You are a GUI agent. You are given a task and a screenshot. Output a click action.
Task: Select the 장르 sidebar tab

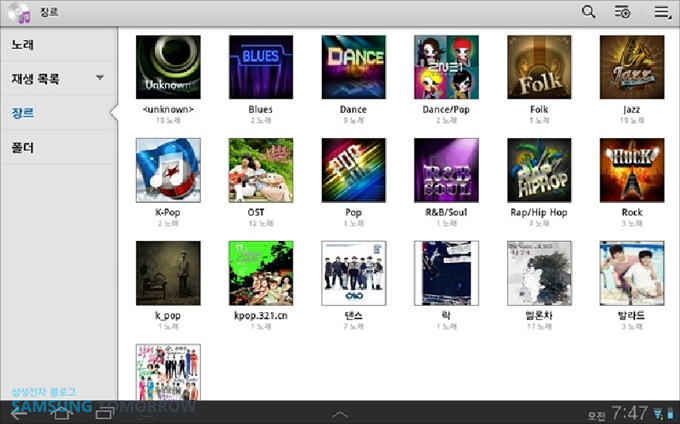click(x=22, y=113)
